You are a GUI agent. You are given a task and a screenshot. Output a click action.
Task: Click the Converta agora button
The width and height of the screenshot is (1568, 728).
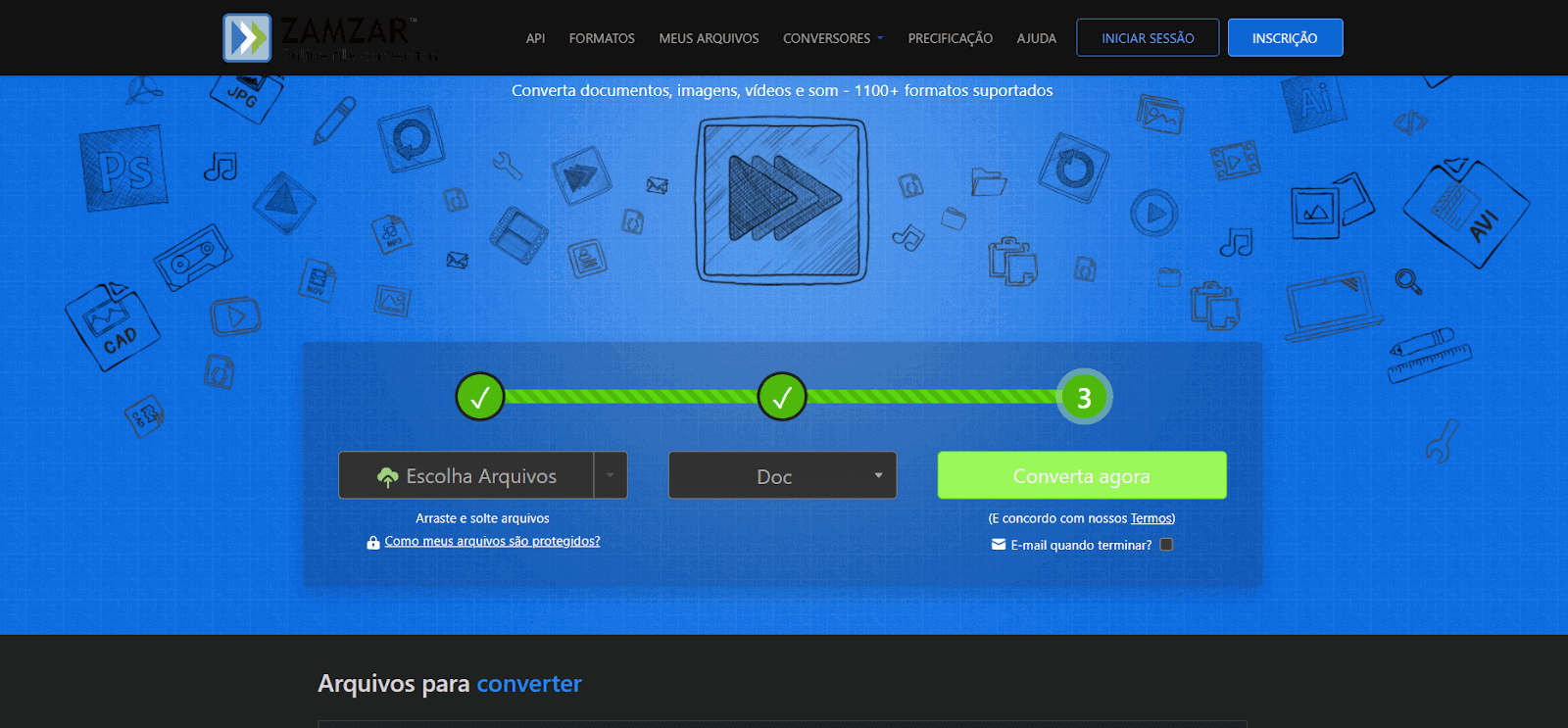pyautogui.click(x=1082, y=475)
